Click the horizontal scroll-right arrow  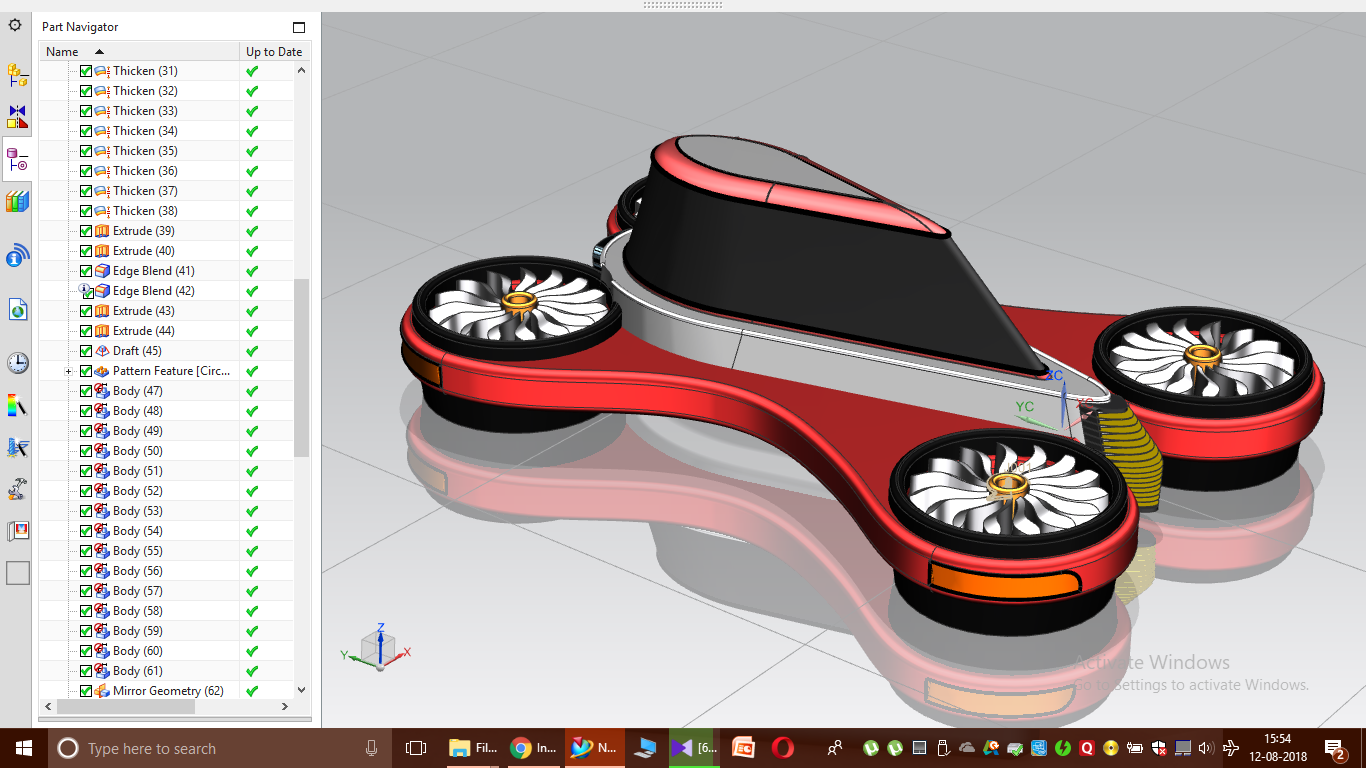[284, 706]
